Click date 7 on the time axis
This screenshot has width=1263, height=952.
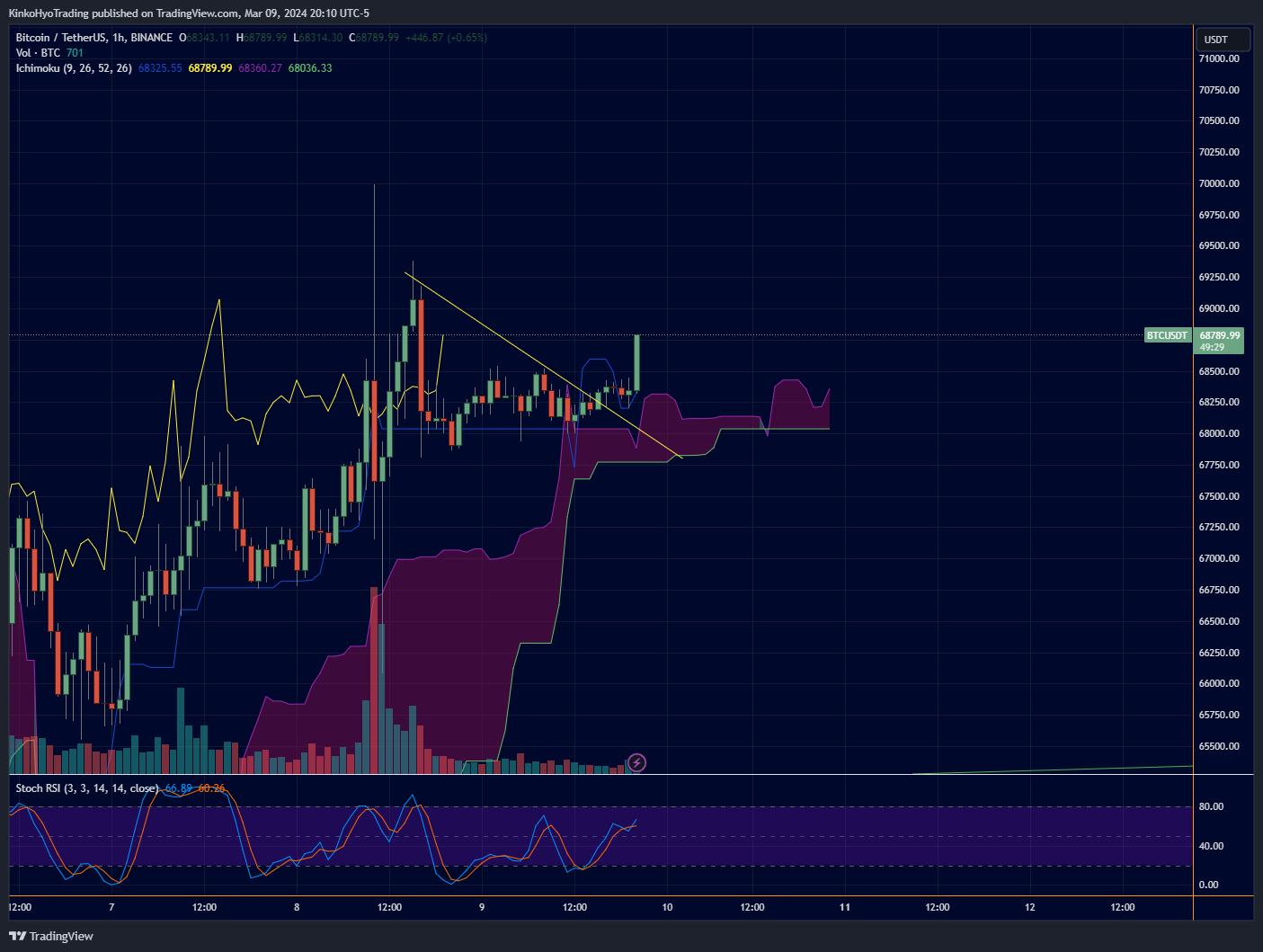111,907
